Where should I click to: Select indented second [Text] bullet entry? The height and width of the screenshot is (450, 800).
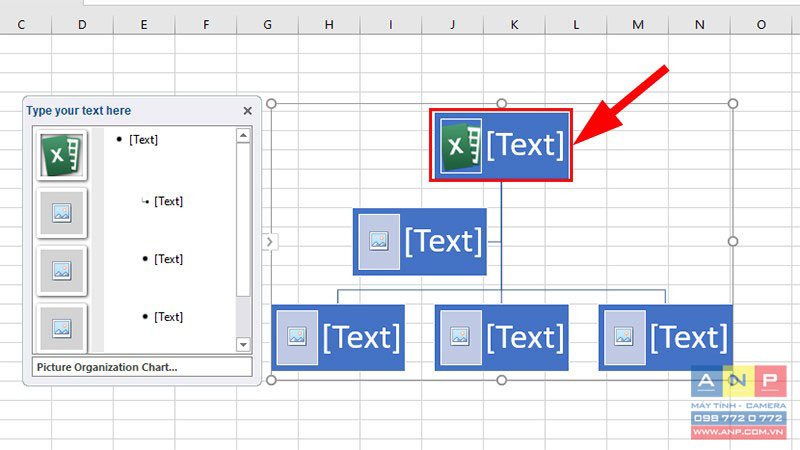point(168,202)
